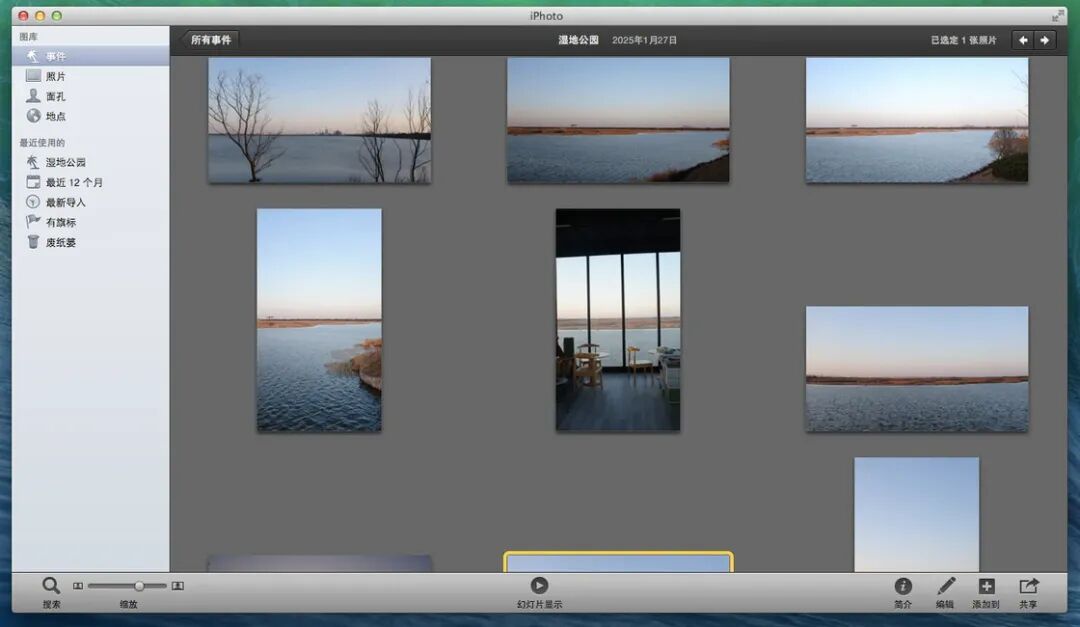Click the globe icon beside 地点
This screenshot has width=1080, height=627.
33,116
